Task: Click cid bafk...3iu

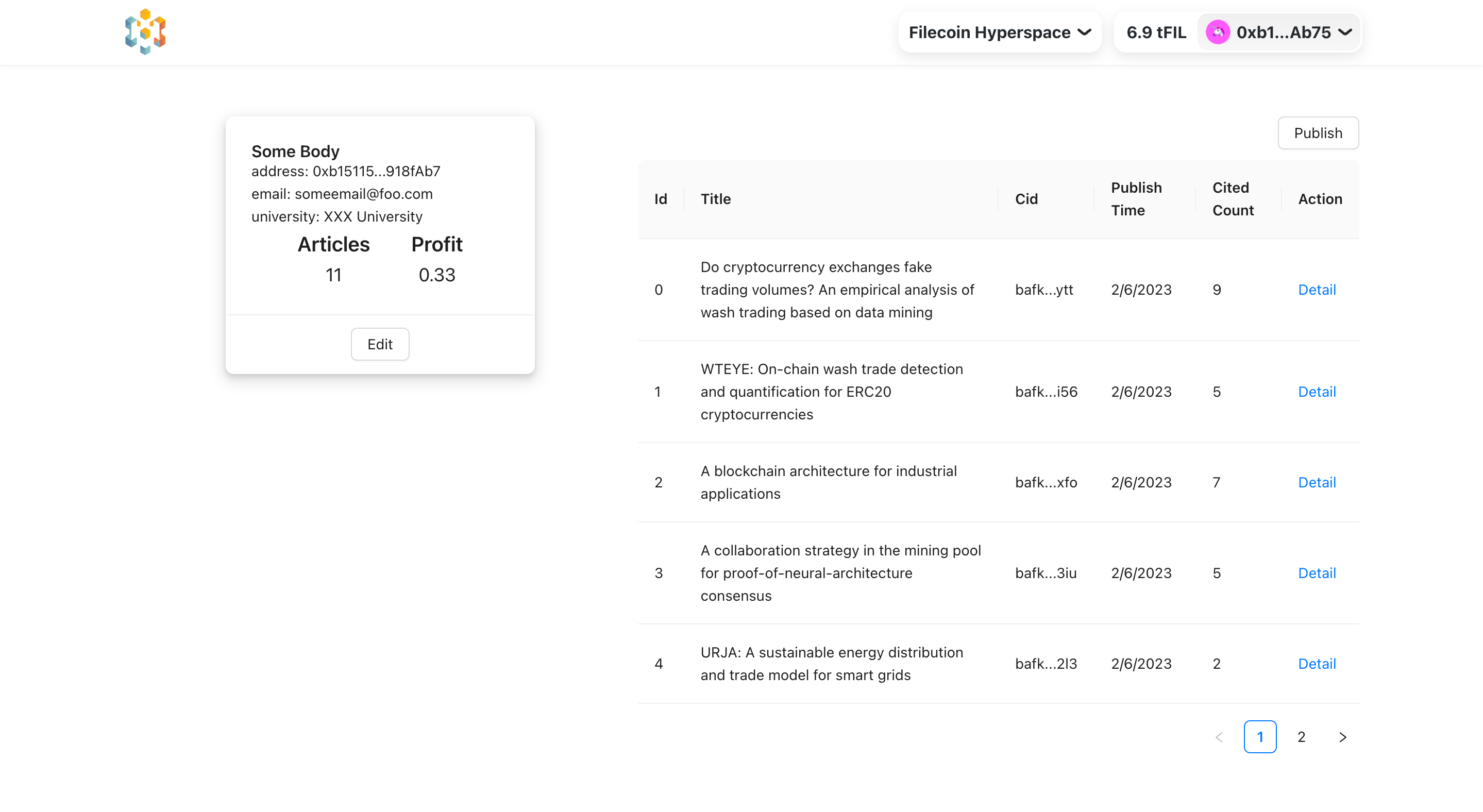Action: [1046, 572]
